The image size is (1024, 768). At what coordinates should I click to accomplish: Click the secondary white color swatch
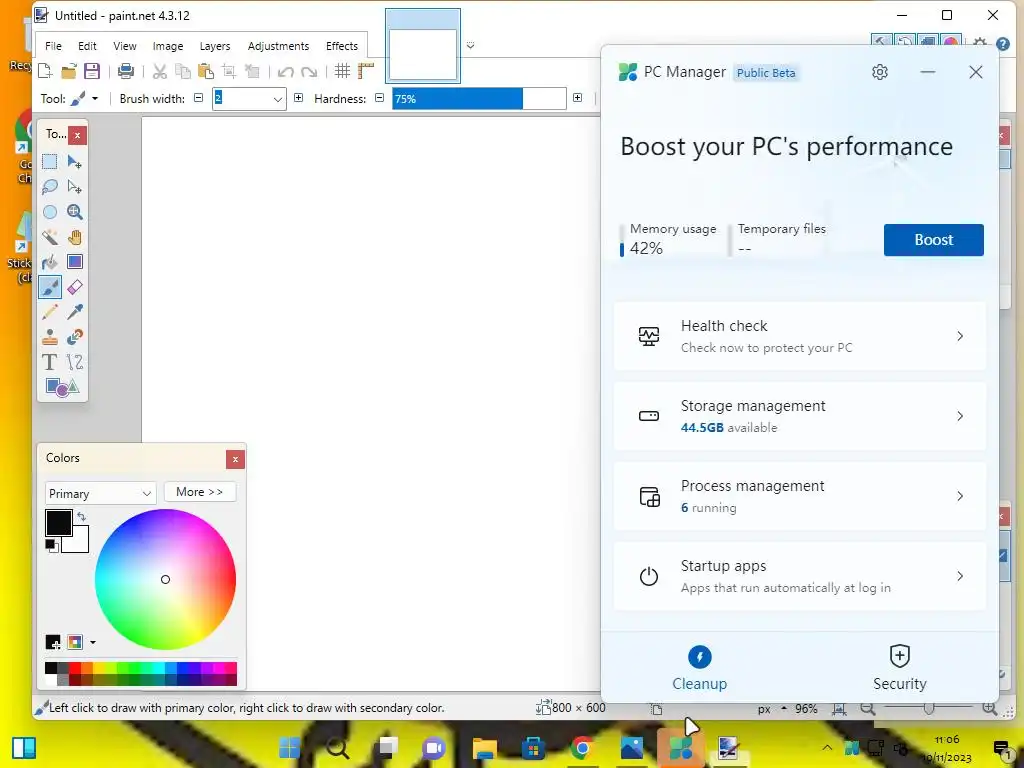coord(79,542)
